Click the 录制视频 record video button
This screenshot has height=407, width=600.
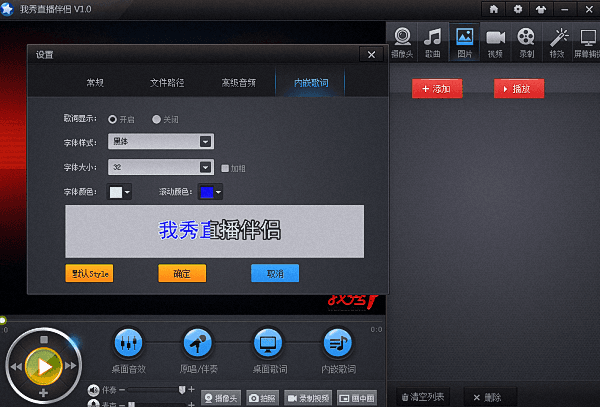coord(308,398)
